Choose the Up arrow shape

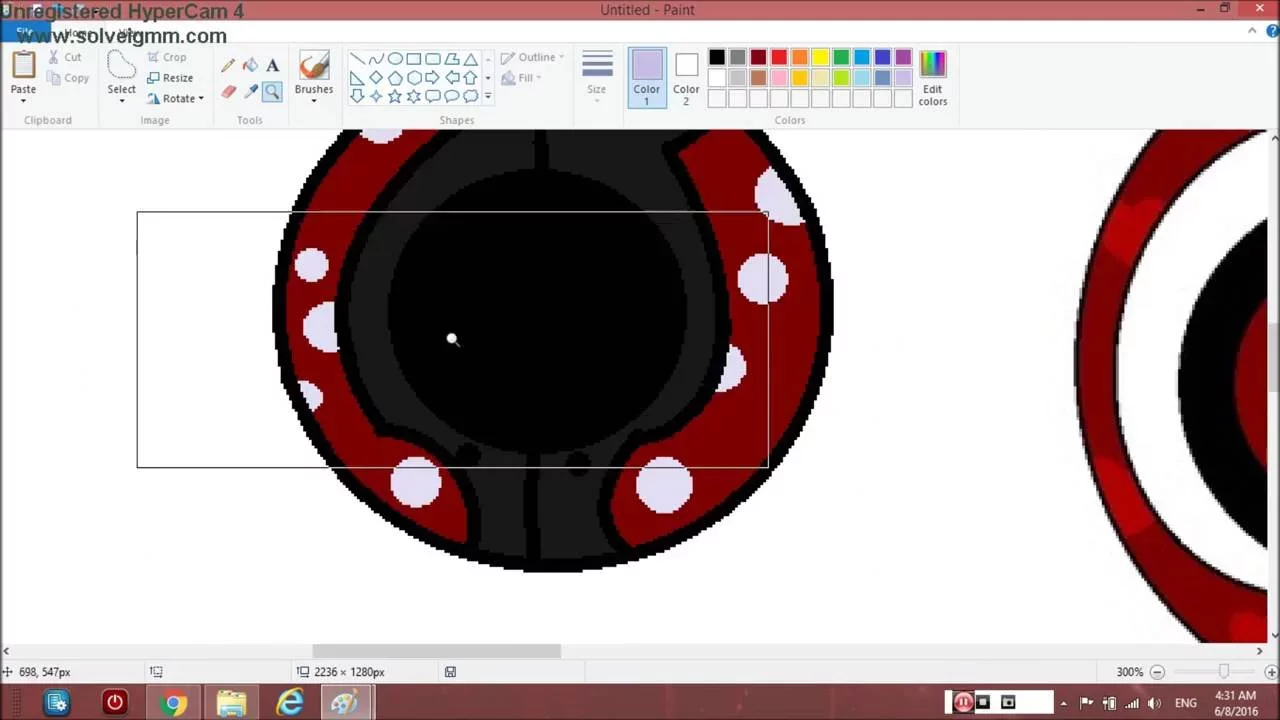click(471, 78)
